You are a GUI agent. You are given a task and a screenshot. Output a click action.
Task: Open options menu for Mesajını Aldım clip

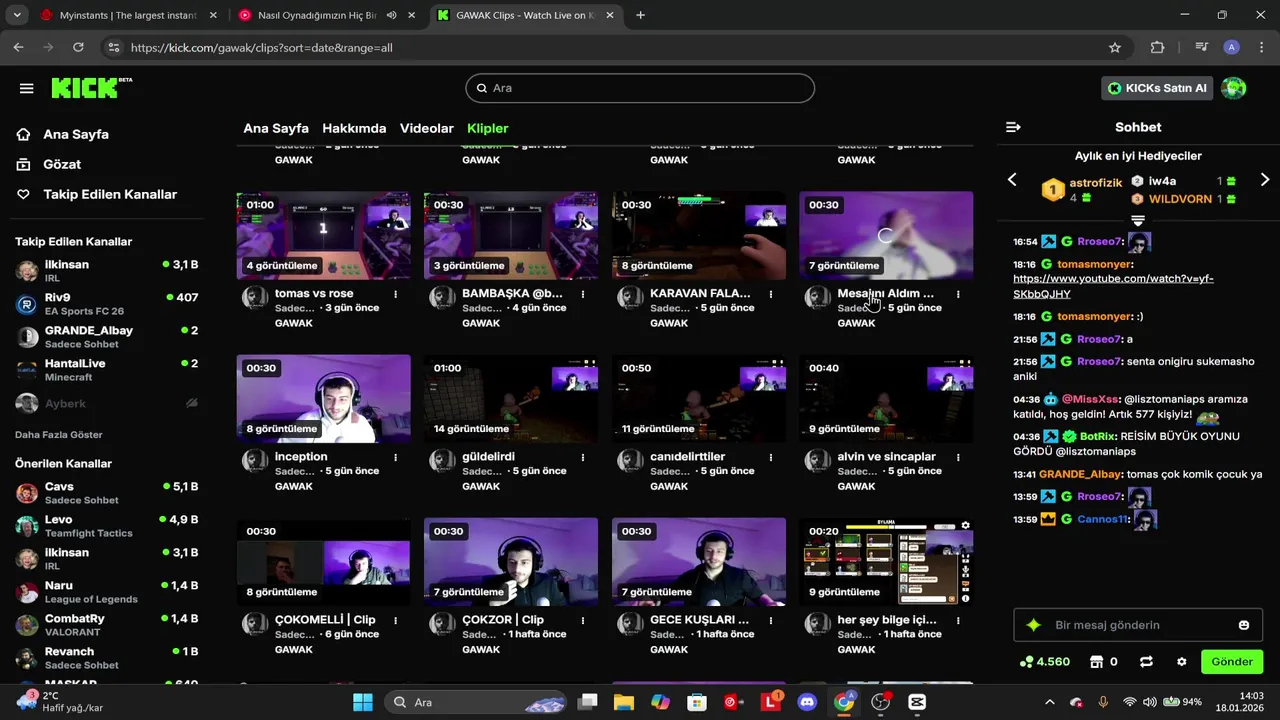(958, 294)
